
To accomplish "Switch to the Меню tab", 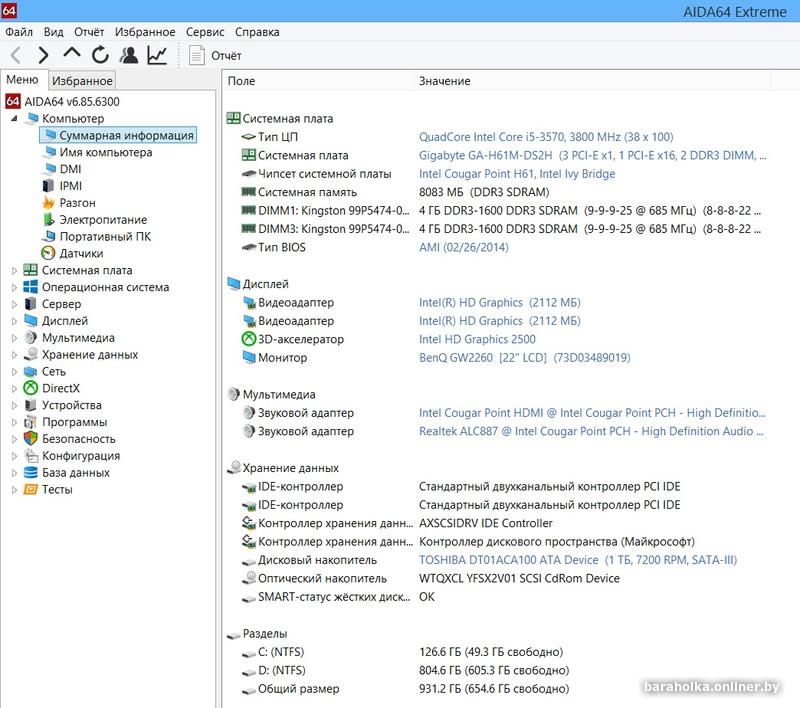I will point(22,80).
